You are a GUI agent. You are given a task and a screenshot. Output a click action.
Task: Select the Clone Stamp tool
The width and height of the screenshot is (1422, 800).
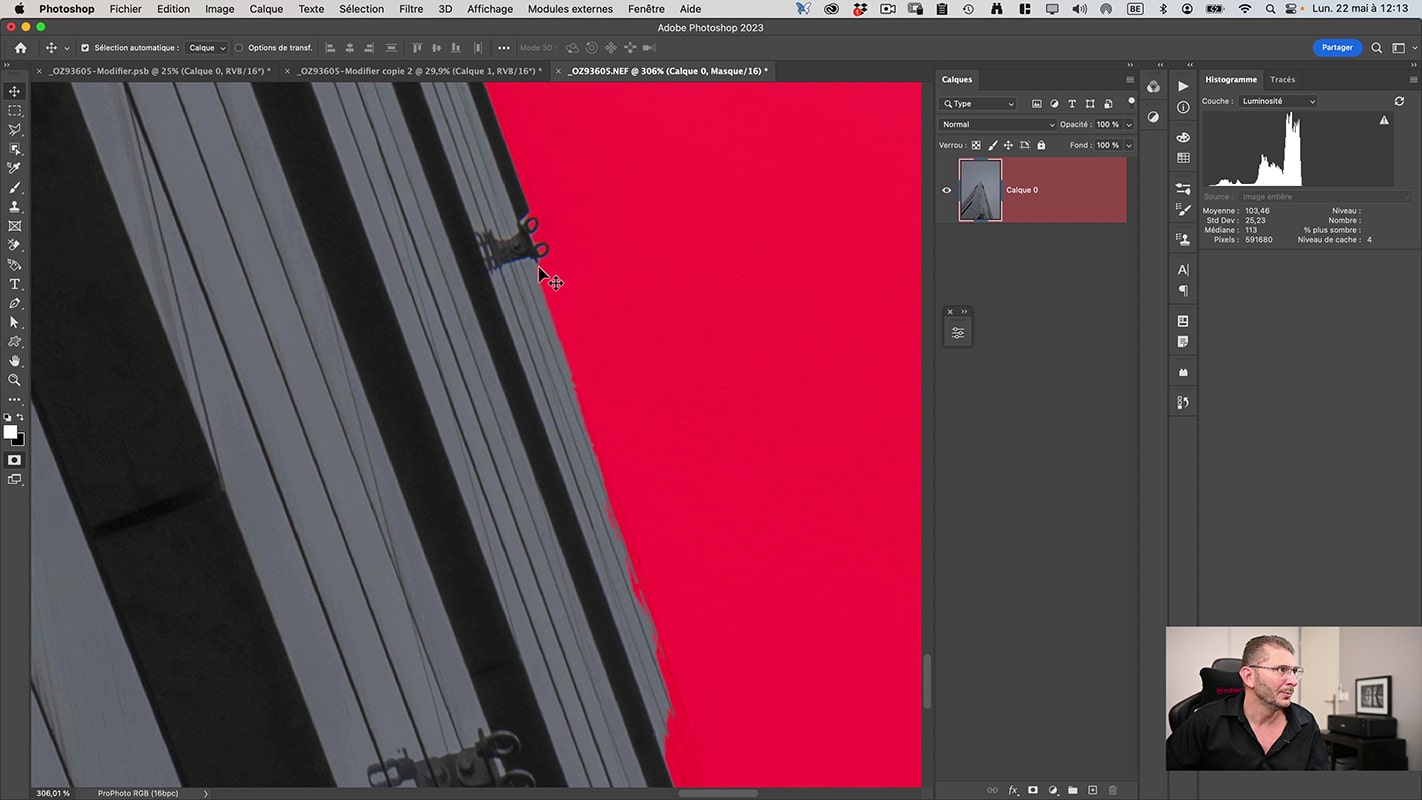[x=14, y=207]
